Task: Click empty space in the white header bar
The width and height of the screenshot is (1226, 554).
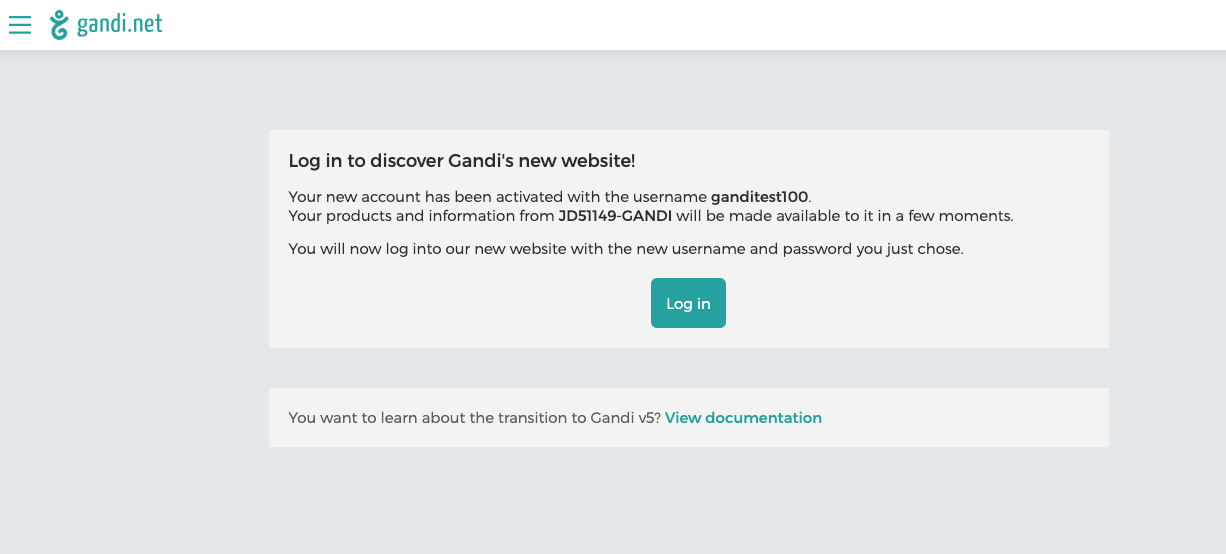Action: click(700, 25)
